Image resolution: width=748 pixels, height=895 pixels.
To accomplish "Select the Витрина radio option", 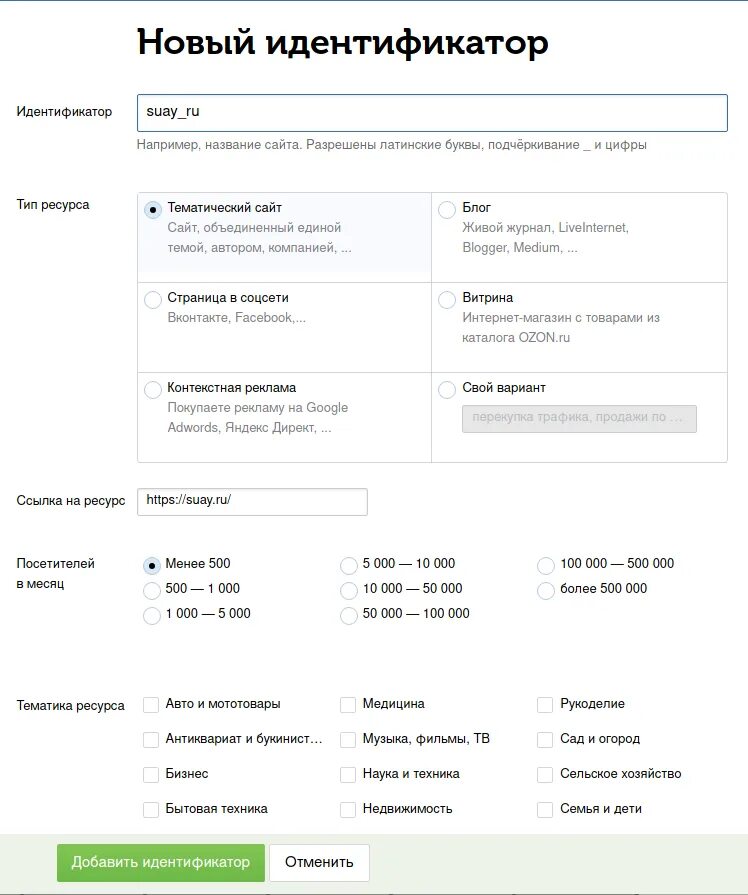I will point(447,300).
